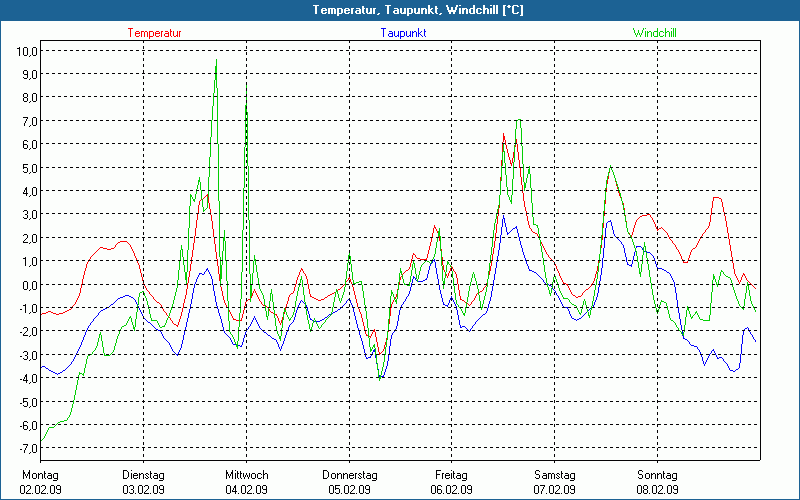
Task: Select the Mittwoch 04.02.09 axis label
Action: click(246, 482)
